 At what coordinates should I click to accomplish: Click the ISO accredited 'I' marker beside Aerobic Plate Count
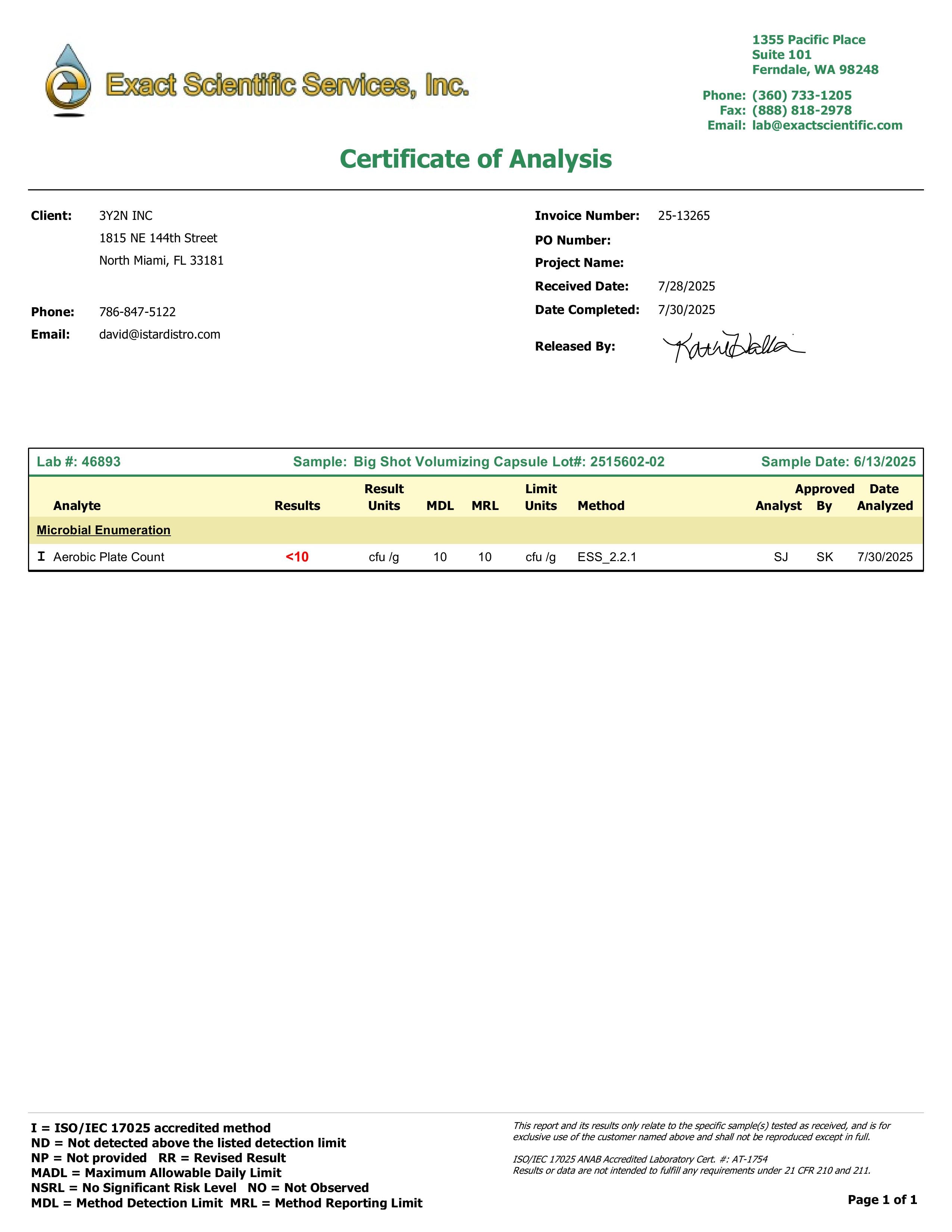click(41, 557)
